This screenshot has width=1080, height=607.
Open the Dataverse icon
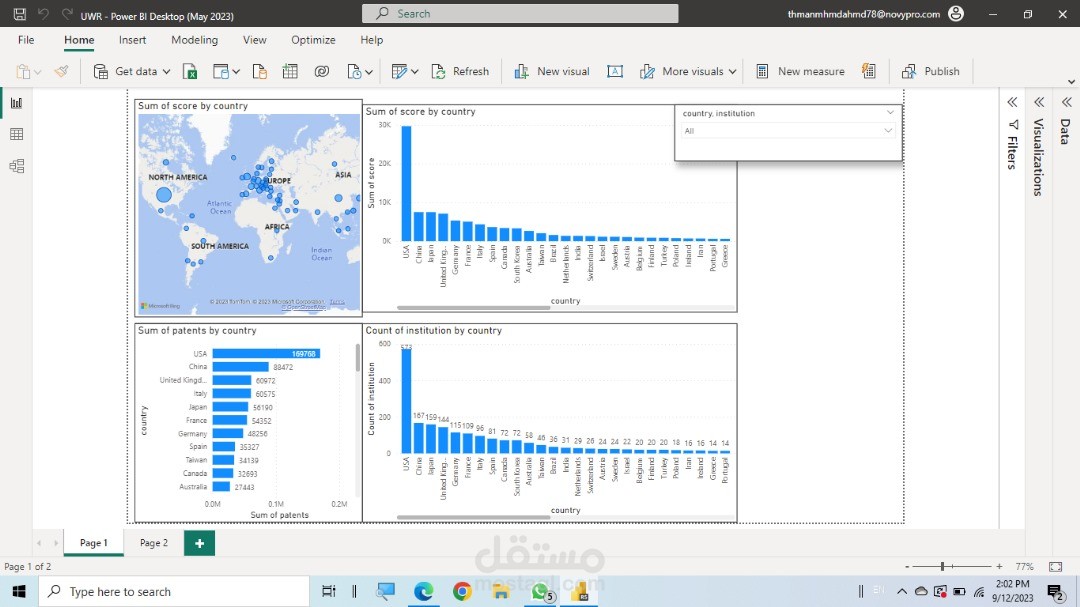pyautogui.click(x=322, y=72)
